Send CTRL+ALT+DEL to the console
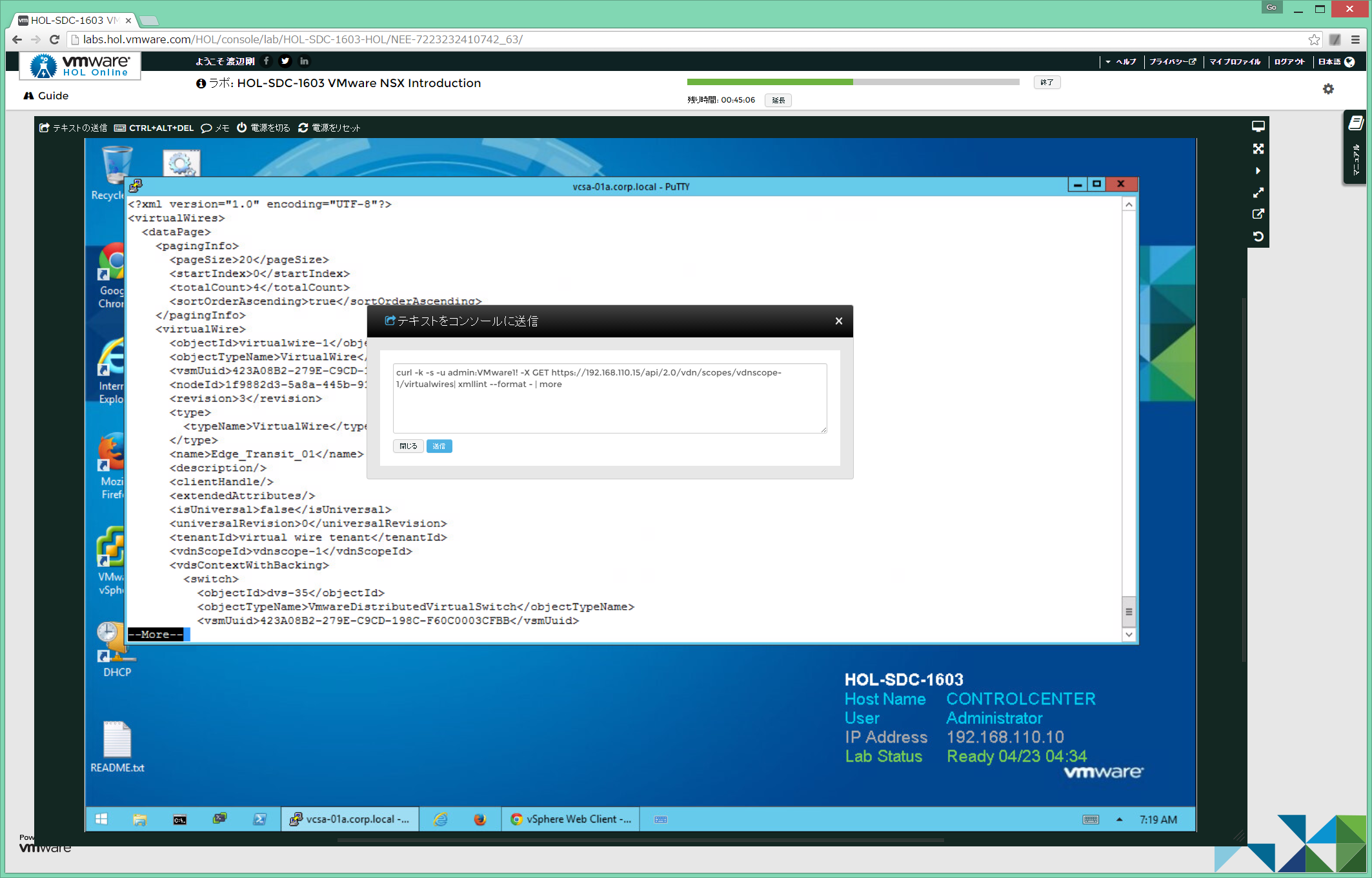The image size is (1372, 878). pyautogui.click(x=154, y=128)
